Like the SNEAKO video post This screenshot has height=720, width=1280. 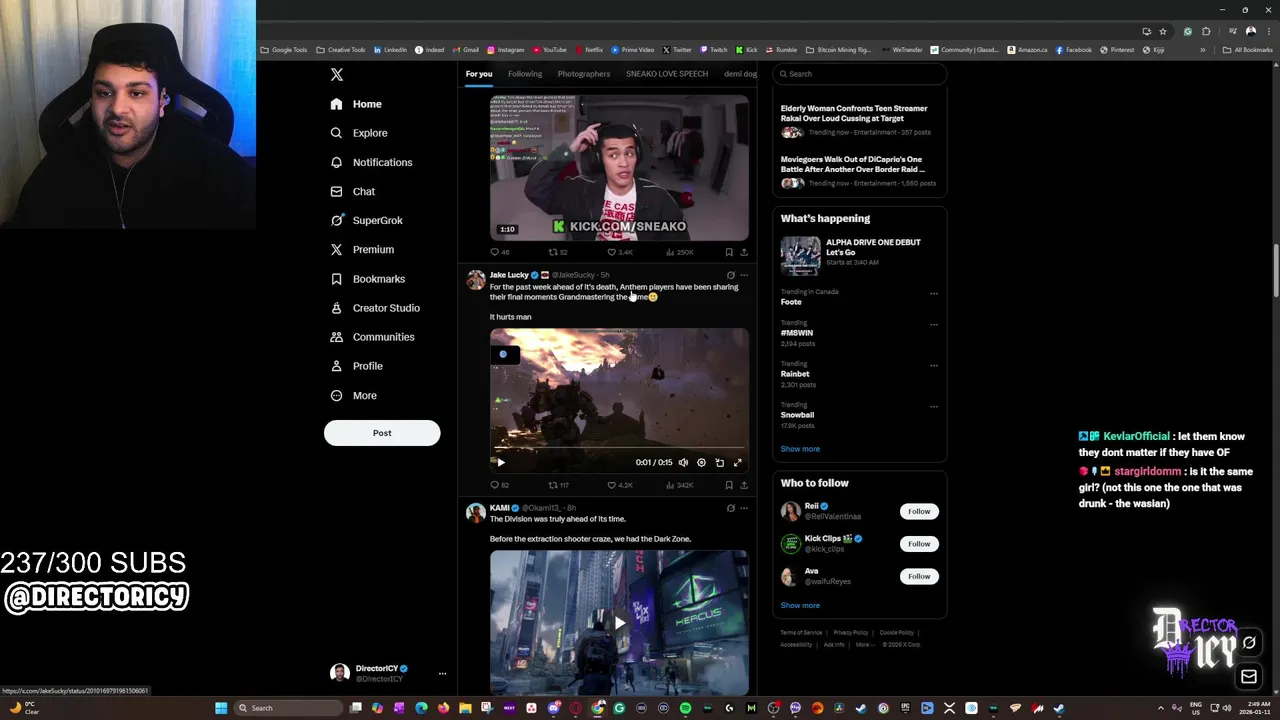coord(620,252)
